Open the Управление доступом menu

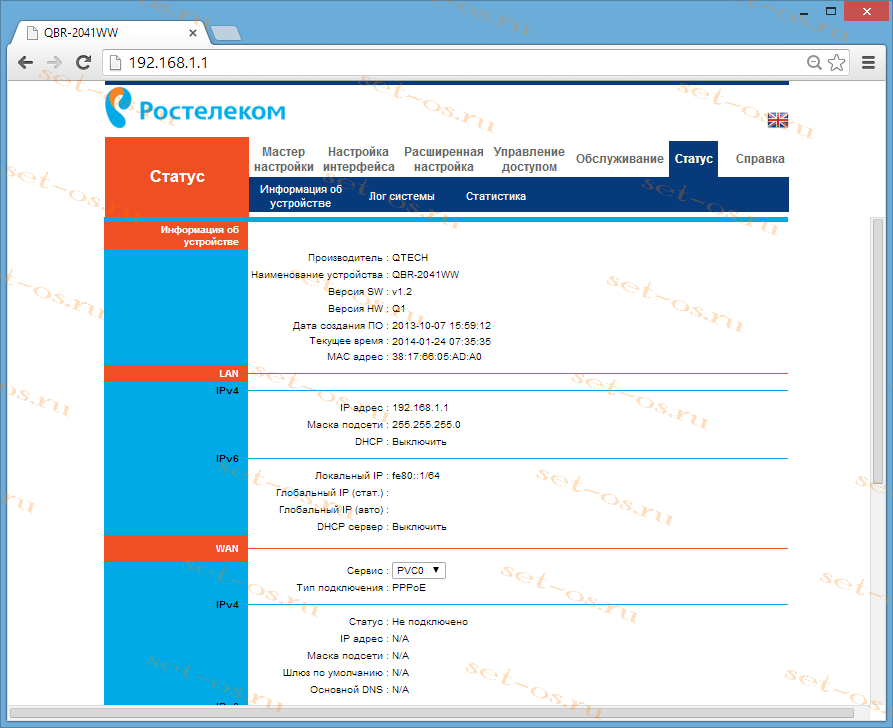pos(529,159)
